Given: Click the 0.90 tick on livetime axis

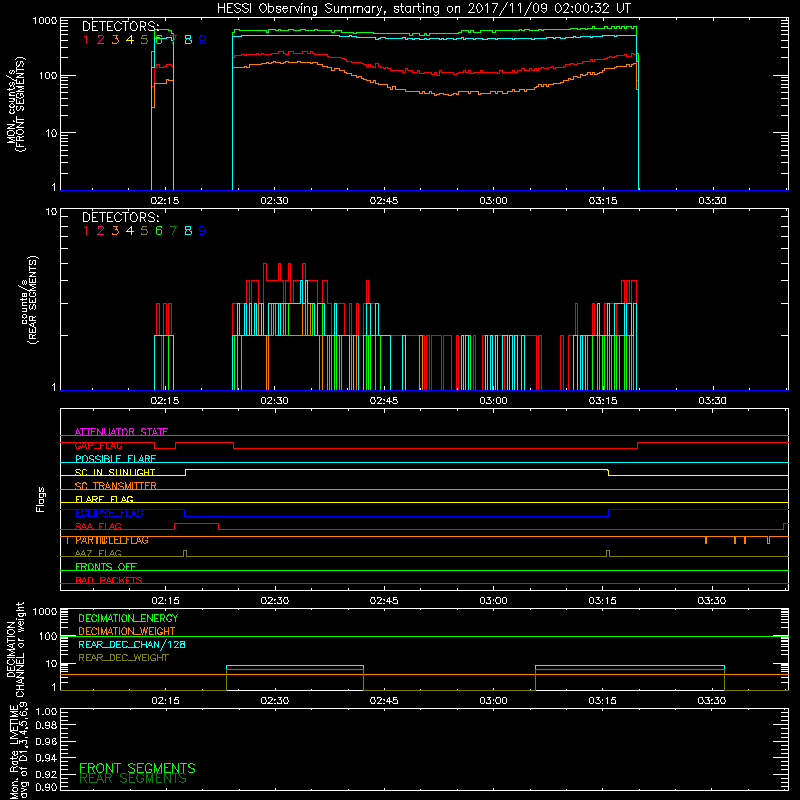Looking at the screenshot, I should 46,787.
